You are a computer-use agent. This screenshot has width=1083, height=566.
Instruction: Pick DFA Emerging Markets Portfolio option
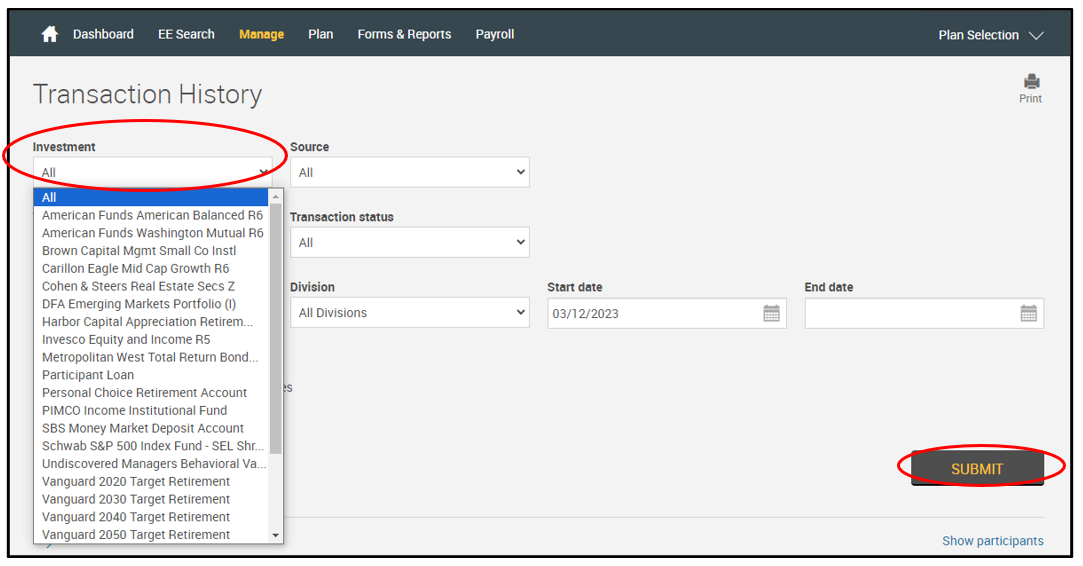point(139,304)
